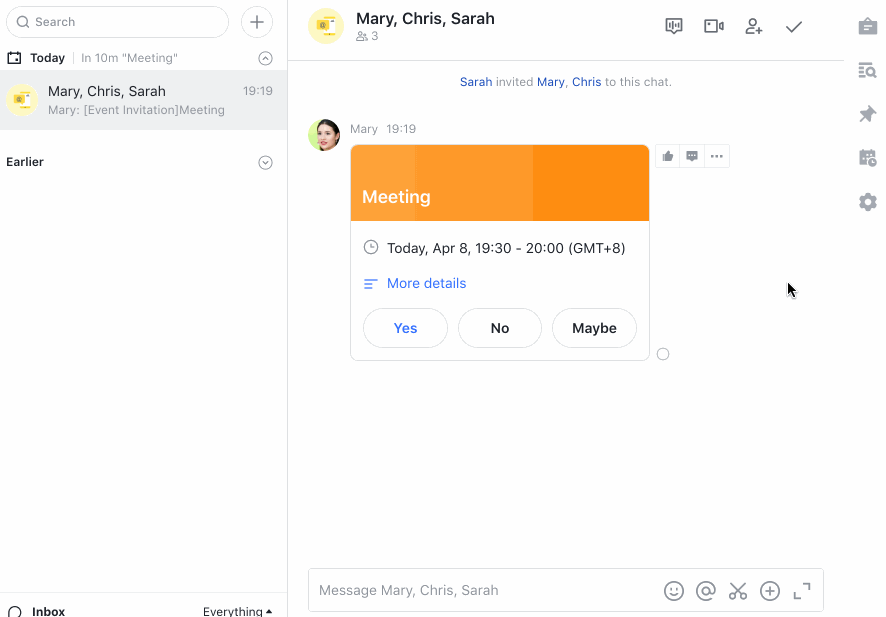
Task: Click the member count 3 in header
Action: click(367, 36)
